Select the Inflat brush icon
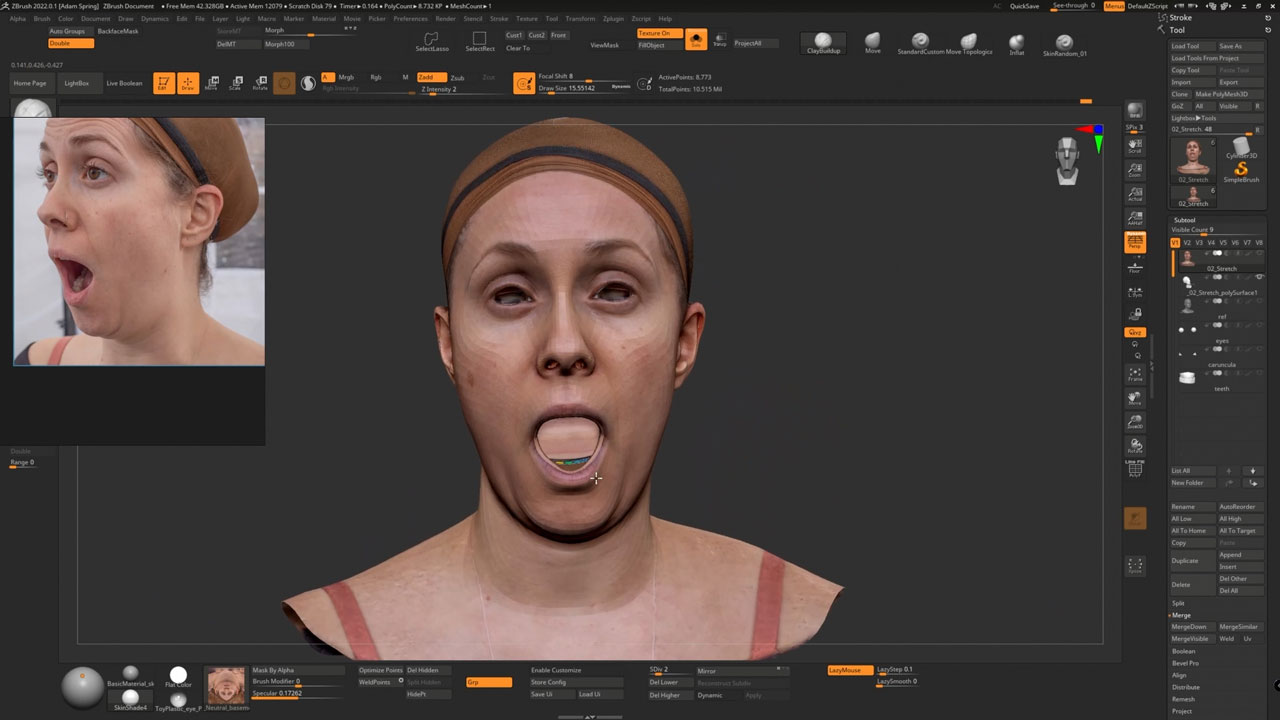1280x720 pixels. coord(1017,43)
